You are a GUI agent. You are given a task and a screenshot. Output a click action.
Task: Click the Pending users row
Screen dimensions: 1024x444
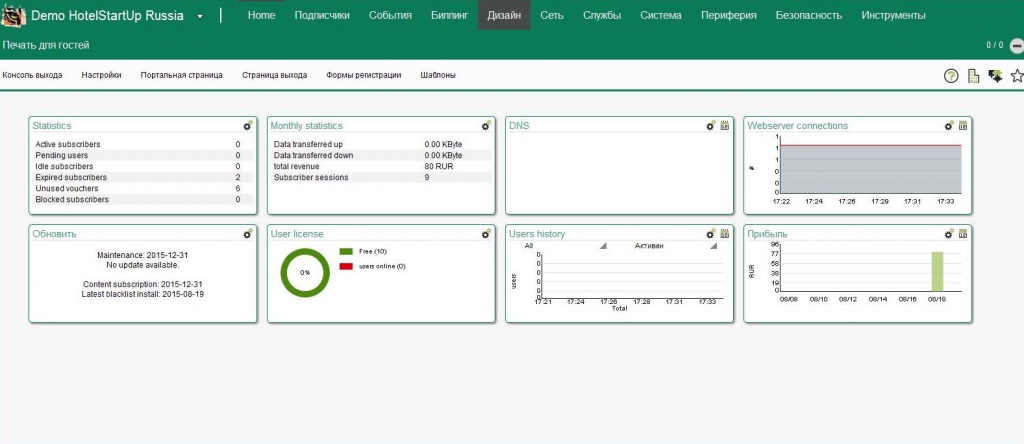pos(142,155)
